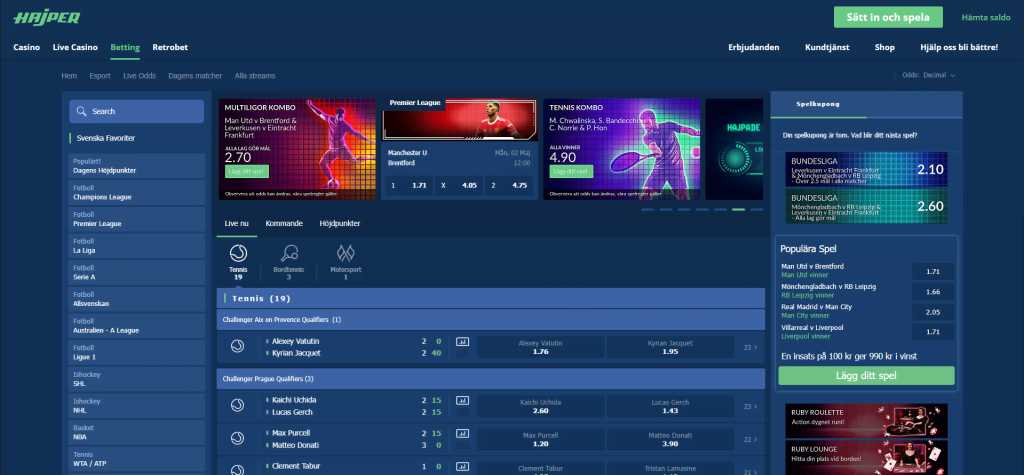Click tennis ball icon beside Alexey Vatutin match

(x=237, y=346)
